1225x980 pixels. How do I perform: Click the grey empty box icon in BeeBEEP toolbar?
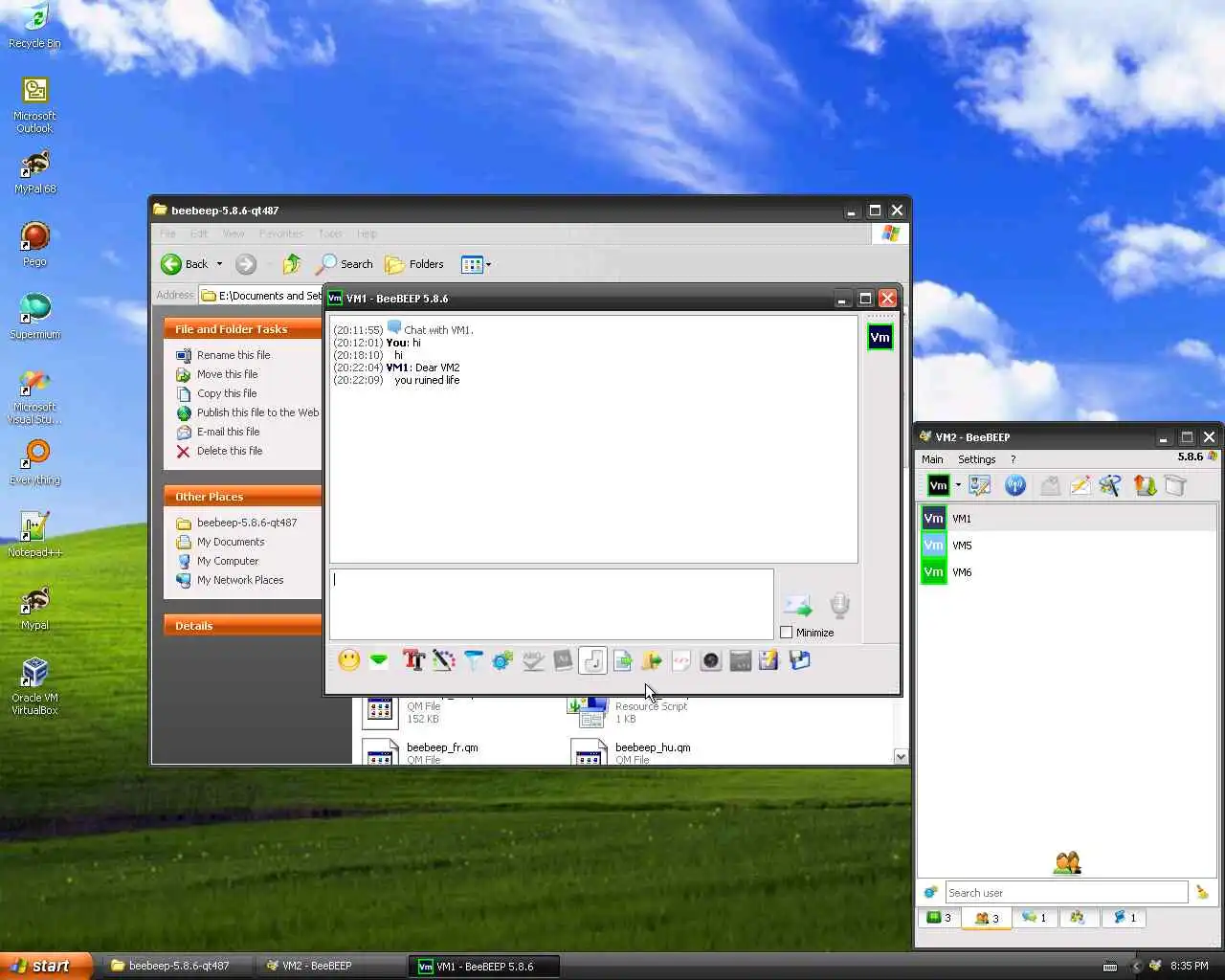pos(1175,486)
